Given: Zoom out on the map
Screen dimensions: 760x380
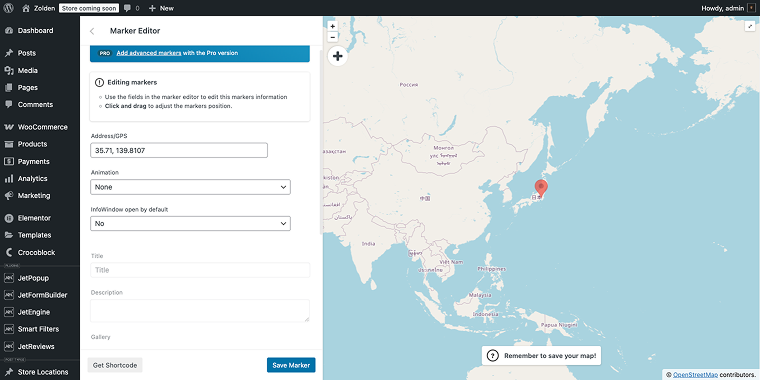Looking at the screenshot, I should [x=332, y=37].
